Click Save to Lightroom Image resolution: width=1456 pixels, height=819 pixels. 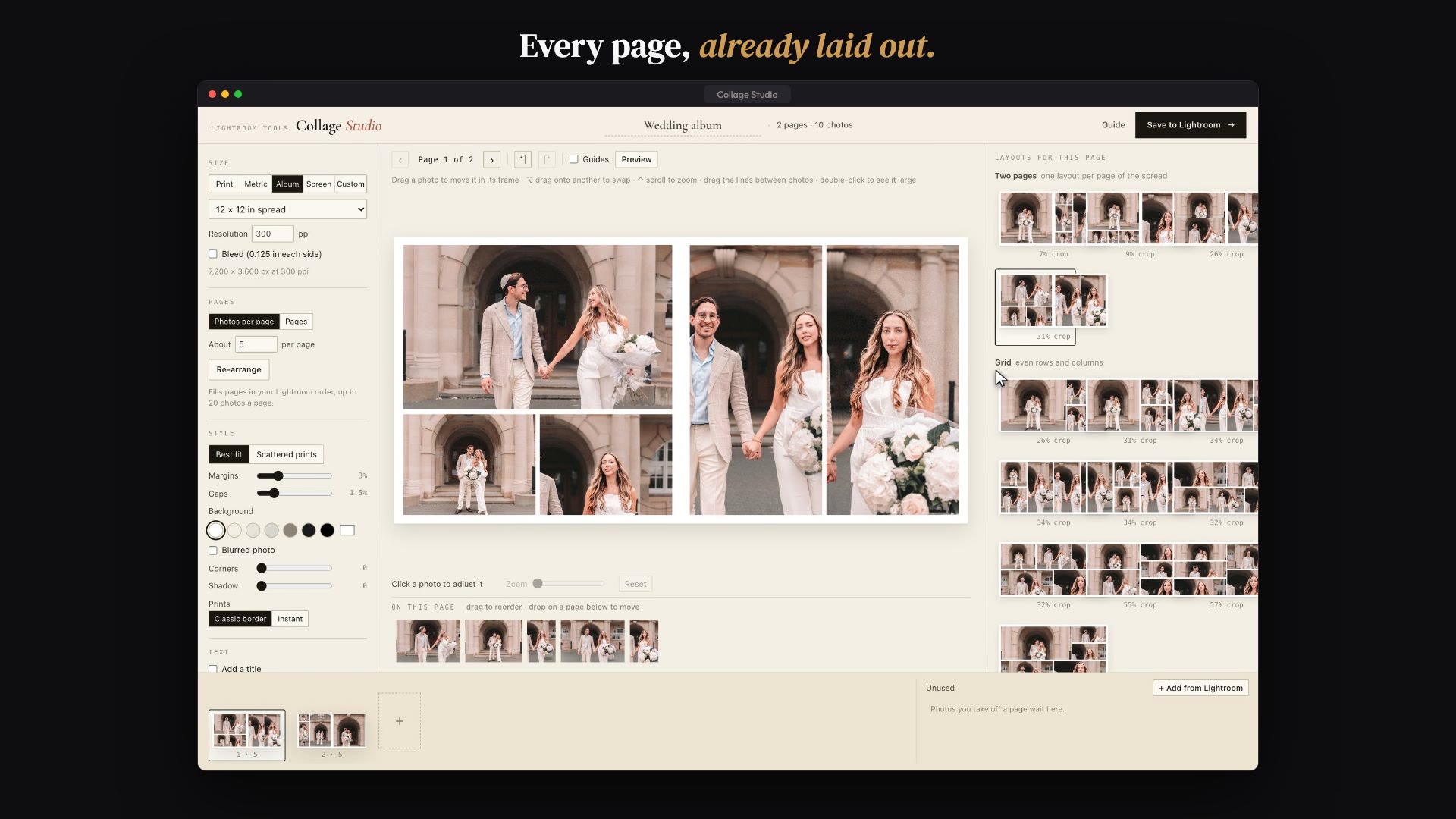(1191, 125)
